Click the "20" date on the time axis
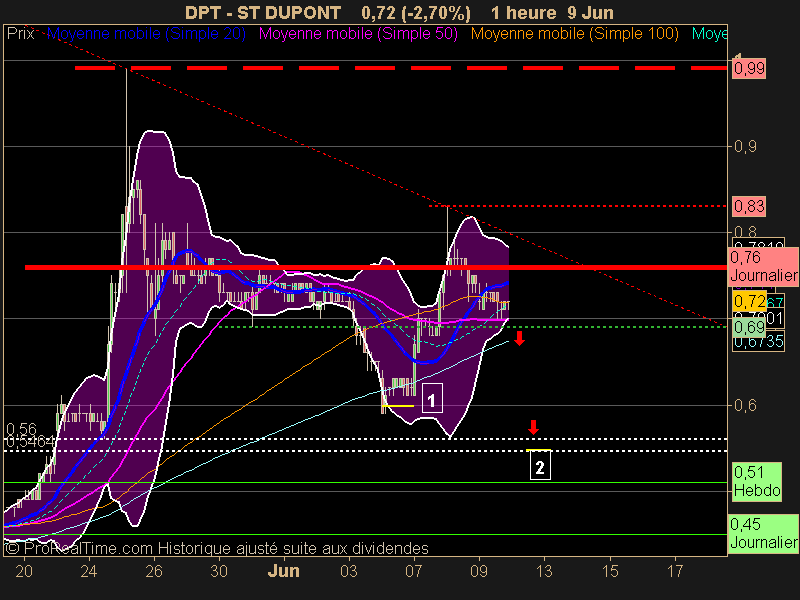800x600 pixels. point(24,571)
